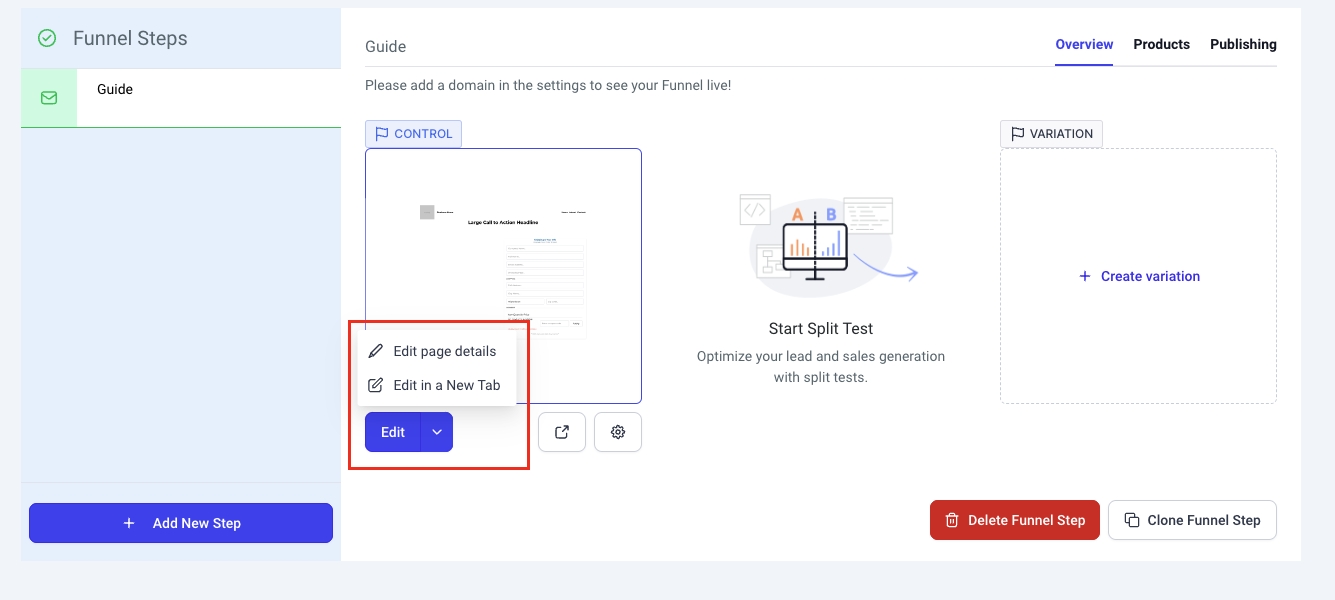Click the VARIATION flag label
This screenshot has height=600, width=1335.
point(1051,134)
